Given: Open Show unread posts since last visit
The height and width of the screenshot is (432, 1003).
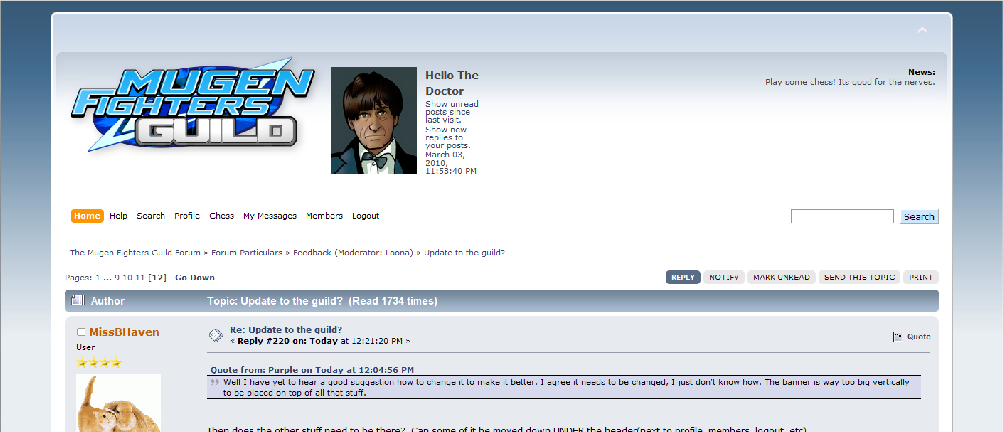Looking at the screenshot, I should click(x=452, y=111).
